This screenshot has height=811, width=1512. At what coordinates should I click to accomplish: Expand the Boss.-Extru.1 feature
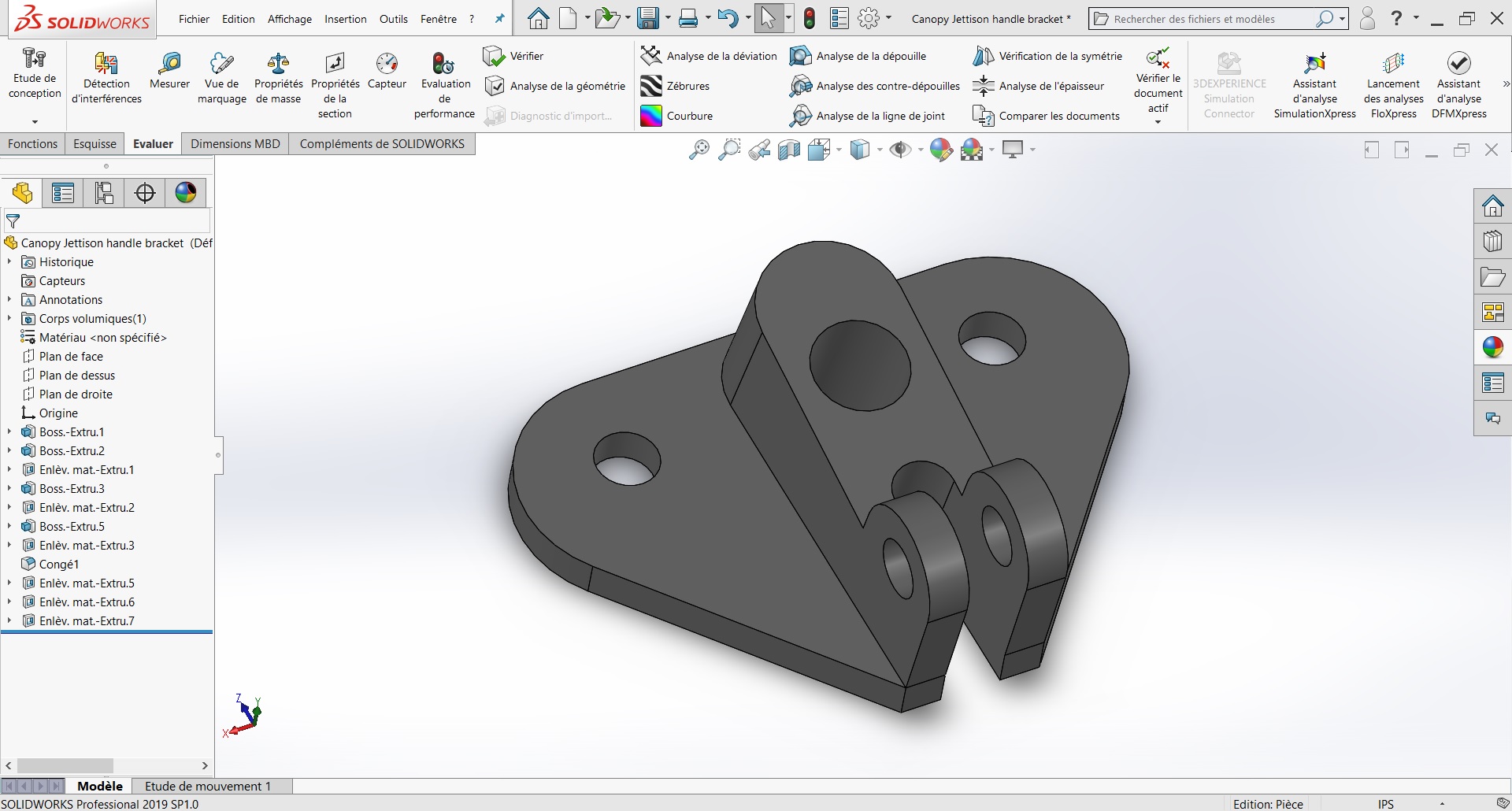pyautogui.click(x=9, y=432)
